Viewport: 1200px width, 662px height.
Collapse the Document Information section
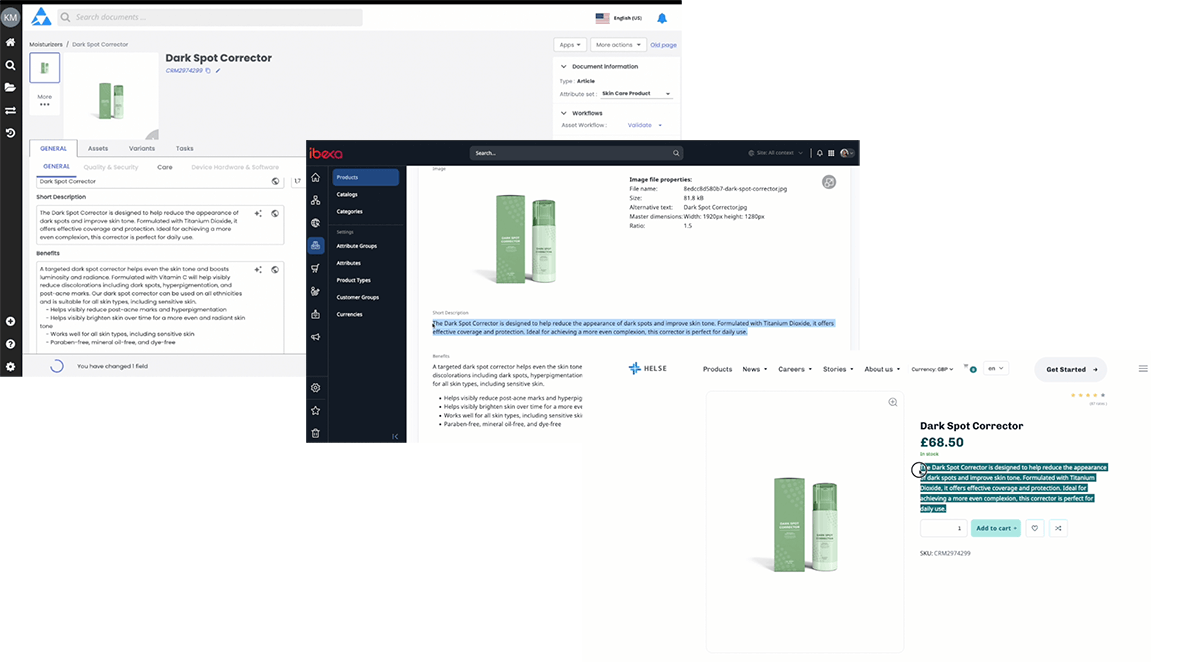[563, 67]
